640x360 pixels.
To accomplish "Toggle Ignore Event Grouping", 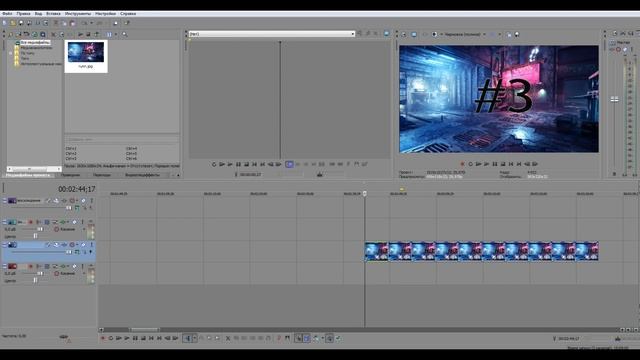I will (338, 338).
